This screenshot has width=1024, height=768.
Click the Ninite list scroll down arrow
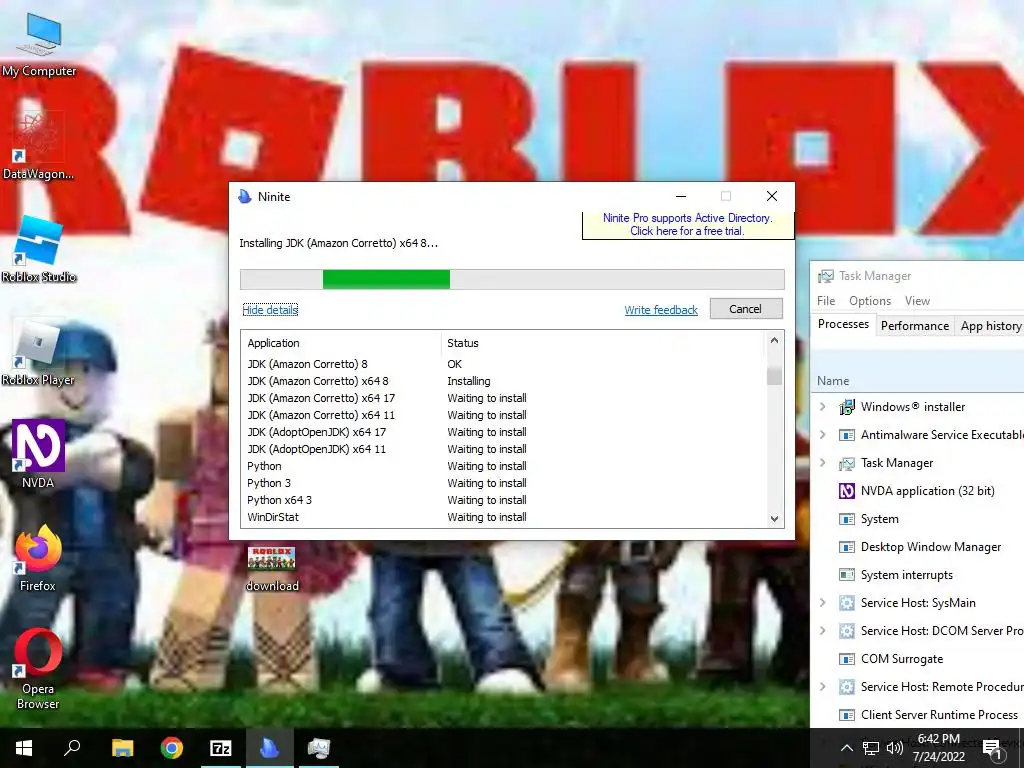pyautogui.click(x=775, y=519)
